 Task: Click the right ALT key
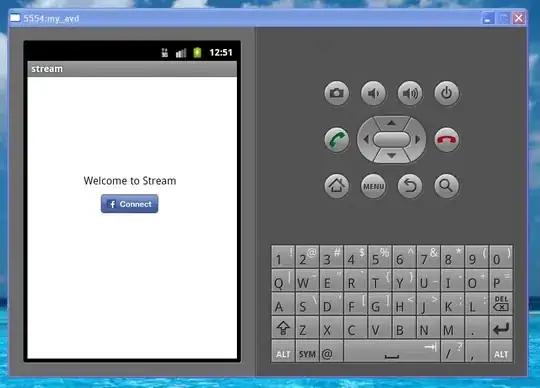(x=501, y=351)
